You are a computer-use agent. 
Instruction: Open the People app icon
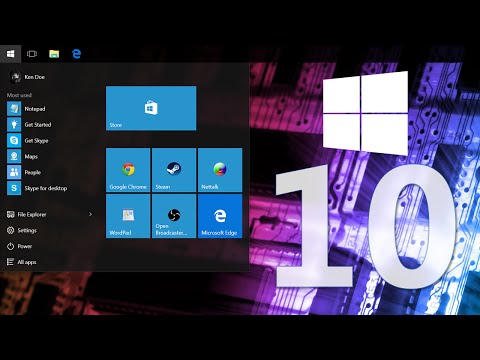(14, 172)
